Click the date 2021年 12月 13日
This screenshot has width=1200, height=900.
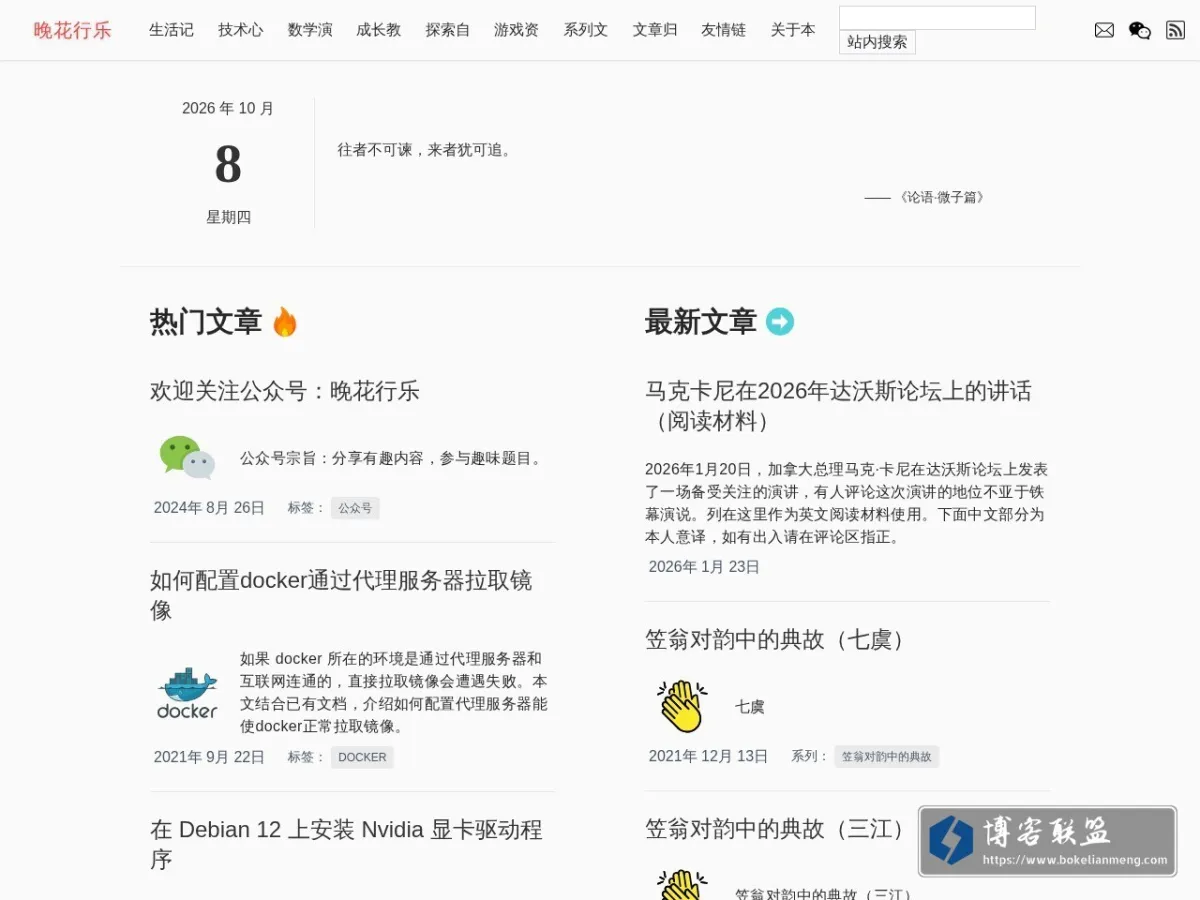708,756
